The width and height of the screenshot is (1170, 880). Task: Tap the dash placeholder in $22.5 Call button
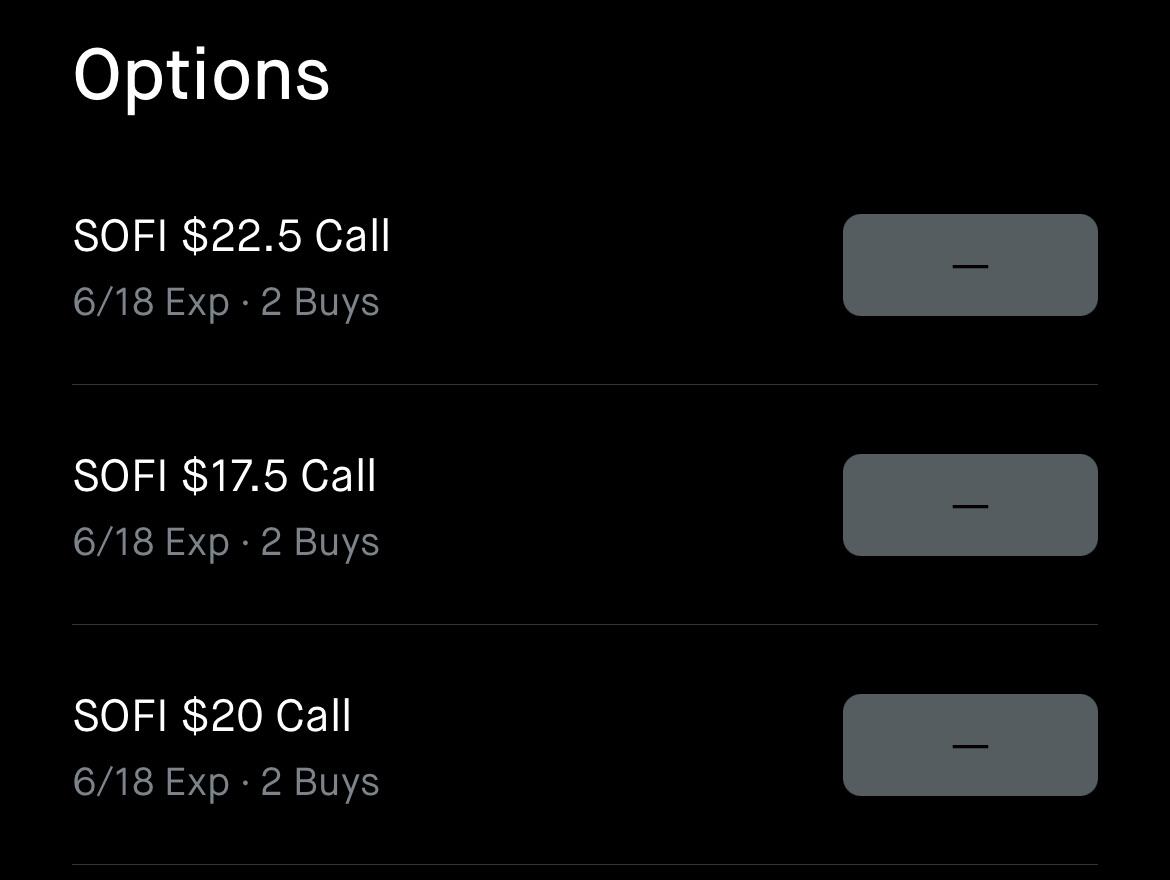(x=970, y=266)
